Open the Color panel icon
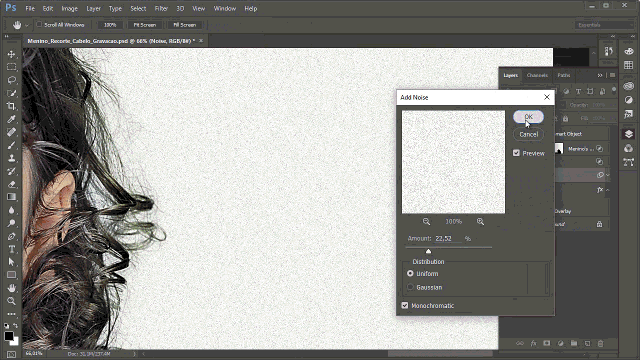 point(629,51)
